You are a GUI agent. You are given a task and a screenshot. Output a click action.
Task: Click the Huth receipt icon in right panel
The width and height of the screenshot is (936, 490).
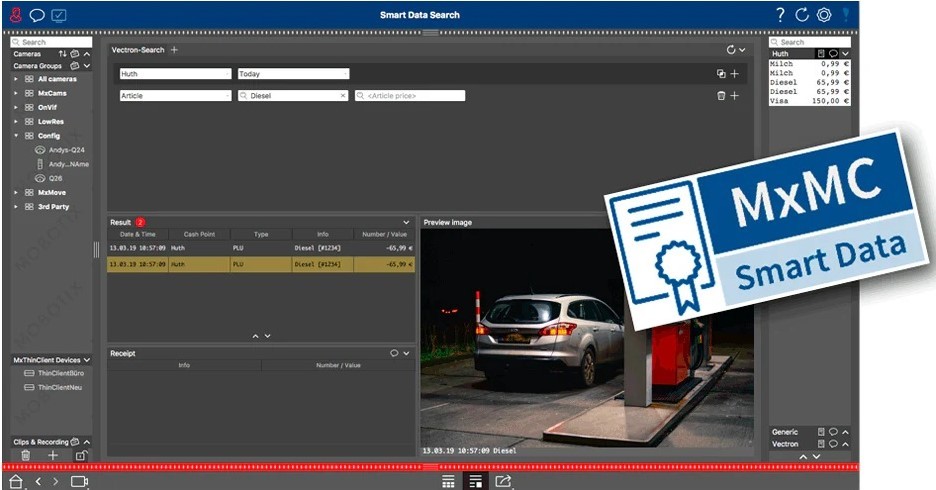[x=821, y=54]
